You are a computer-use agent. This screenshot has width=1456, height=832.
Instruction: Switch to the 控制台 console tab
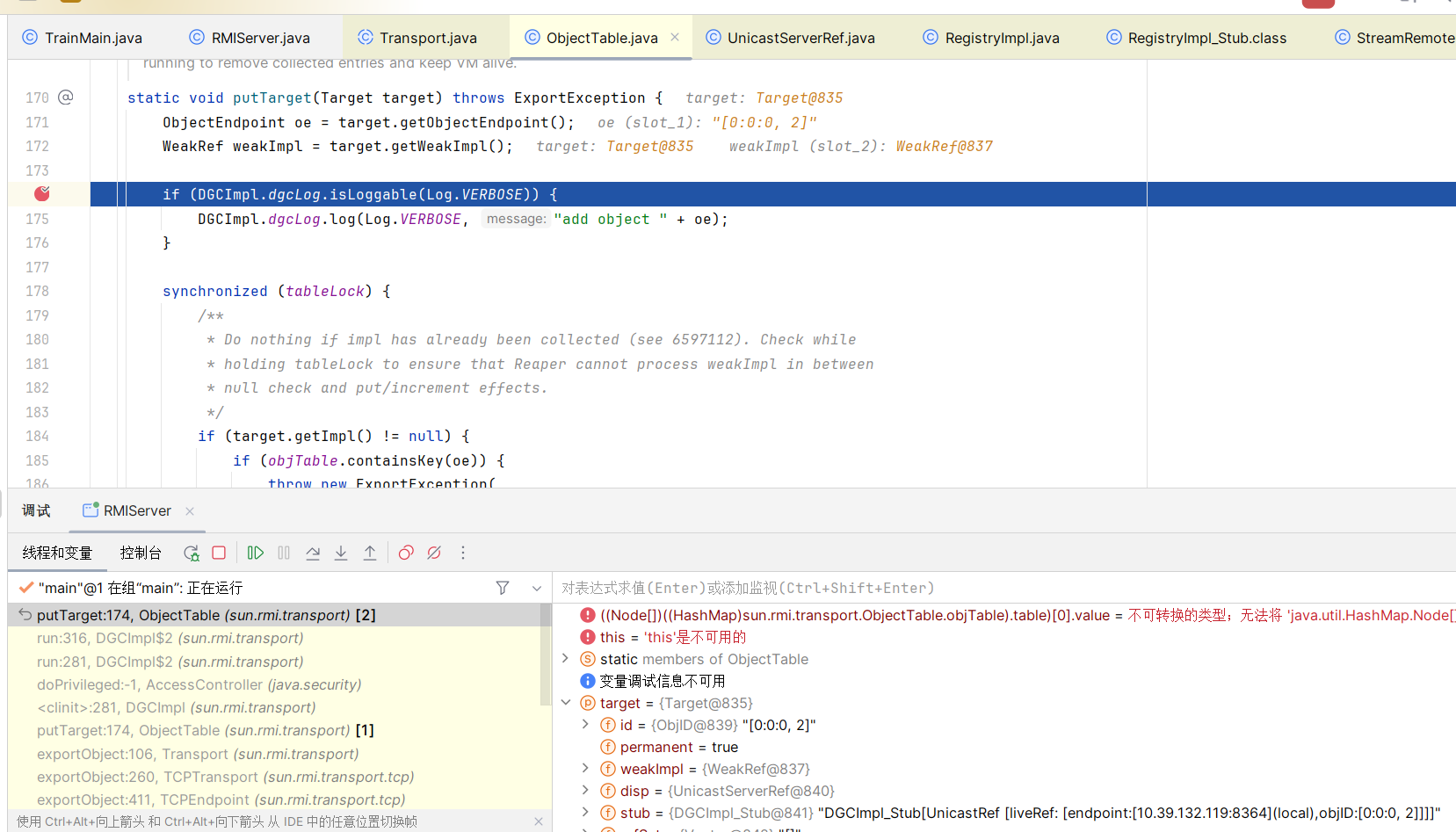pyautogui.click(x=141, y=553)
